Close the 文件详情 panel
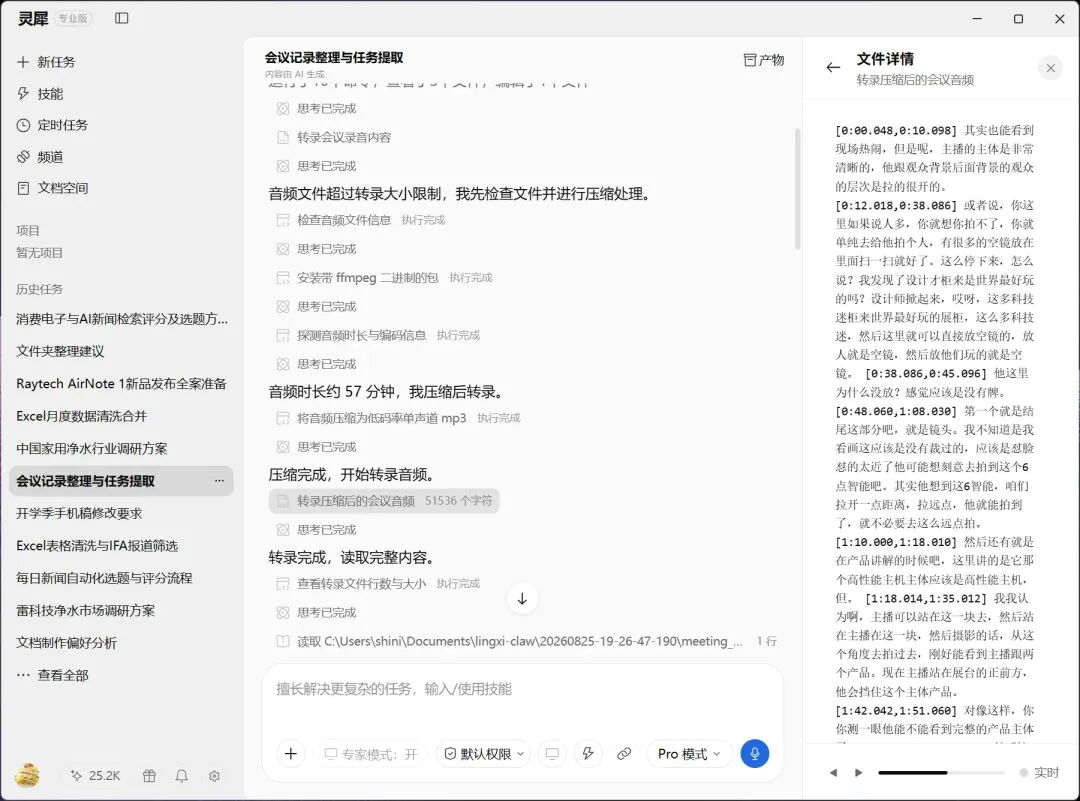 pyautogui.click(x=1050, y=67)
